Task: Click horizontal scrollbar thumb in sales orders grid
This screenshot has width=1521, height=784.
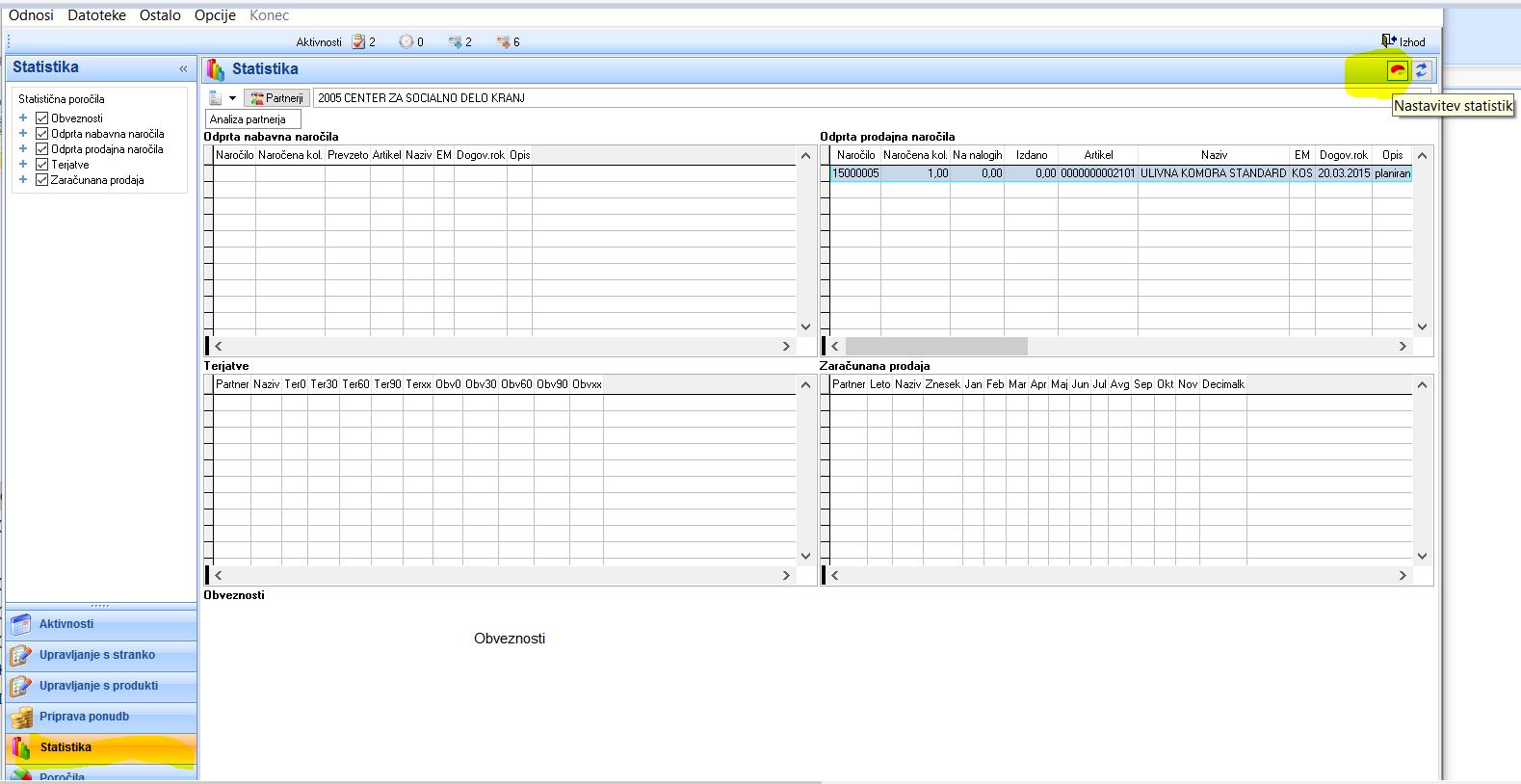Action: [936, 346]
